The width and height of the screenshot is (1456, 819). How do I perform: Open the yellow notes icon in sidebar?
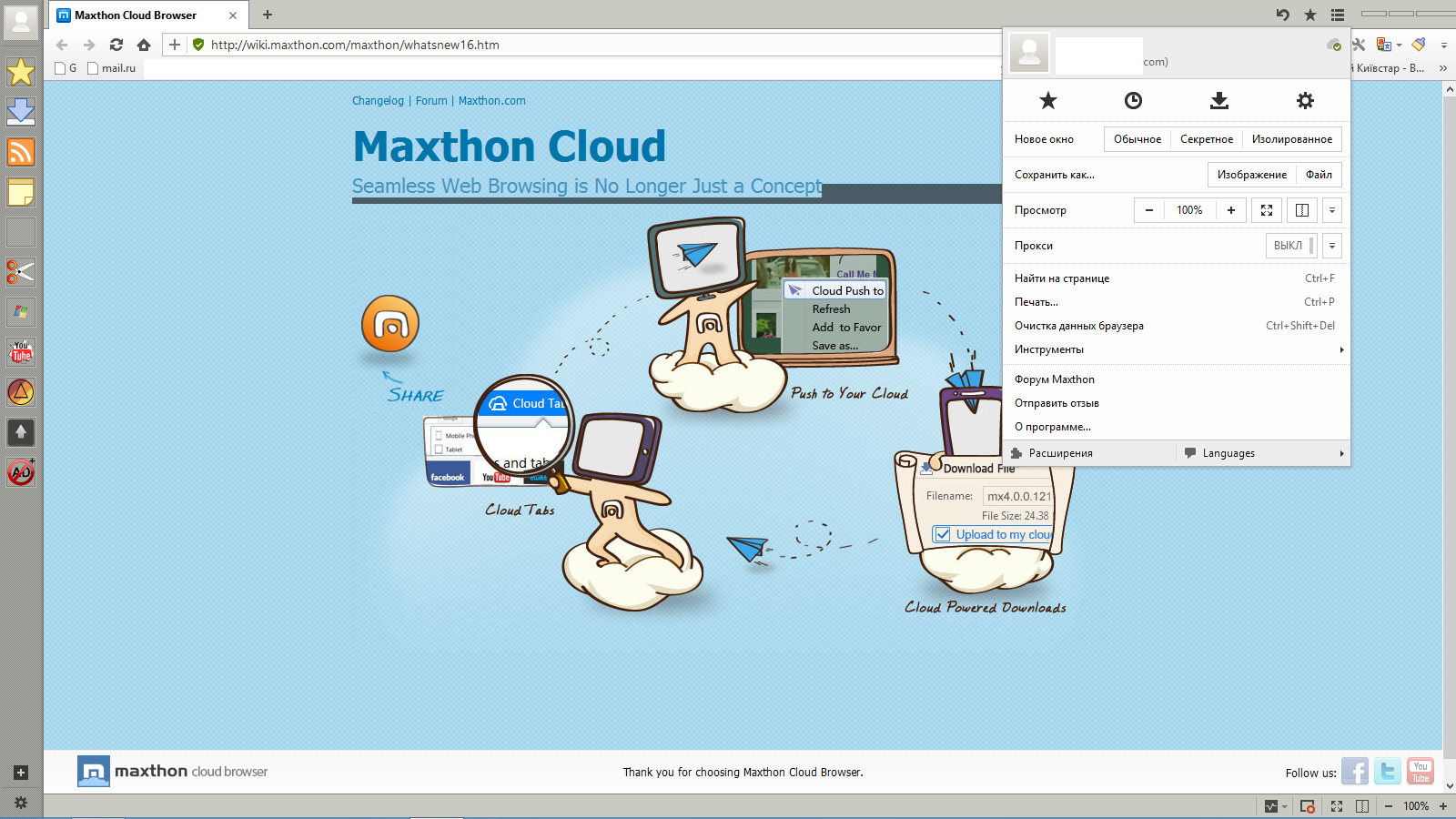[21, 192]
